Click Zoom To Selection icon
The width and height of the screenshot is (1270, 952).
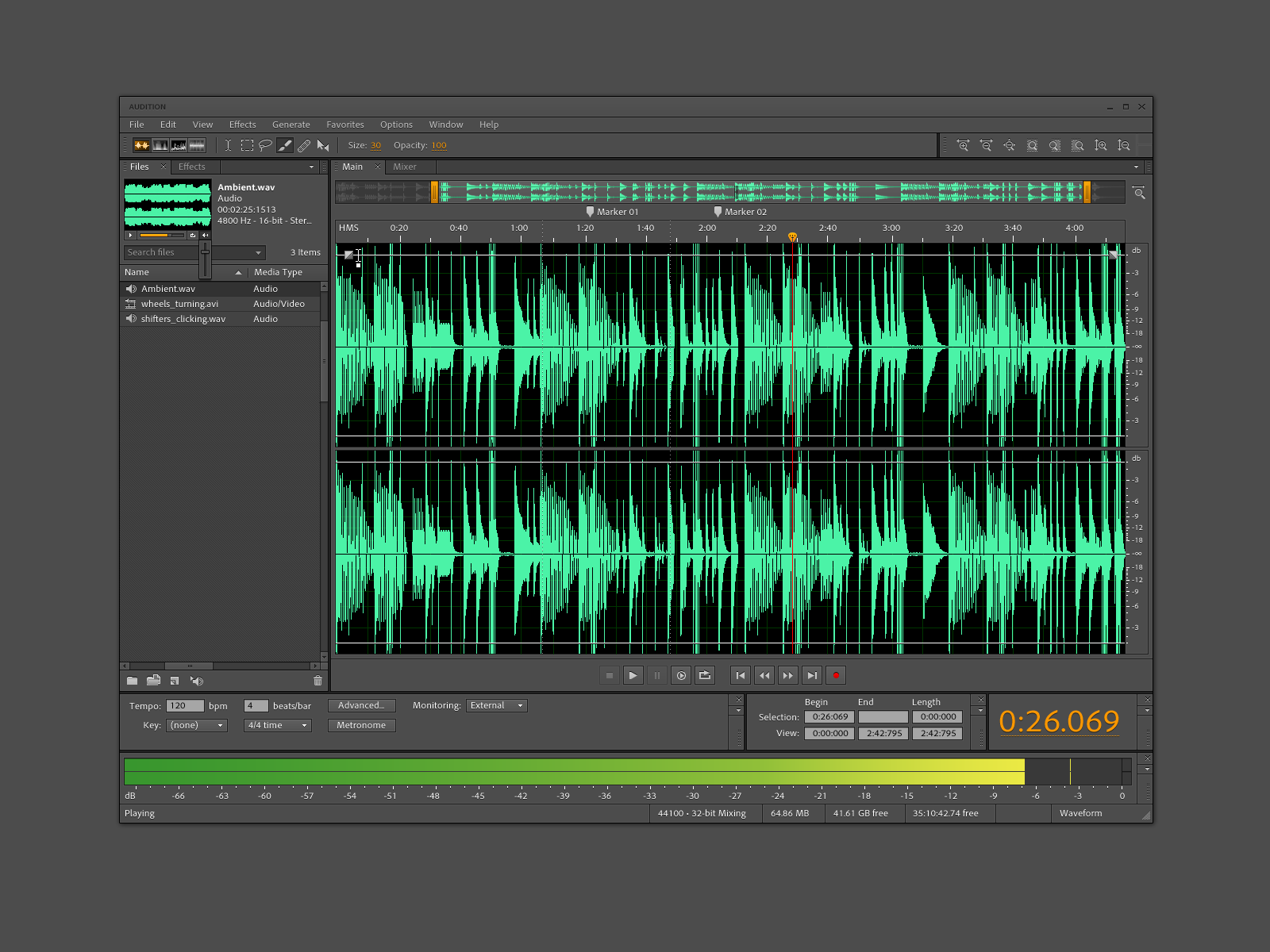click(1032, 145)
